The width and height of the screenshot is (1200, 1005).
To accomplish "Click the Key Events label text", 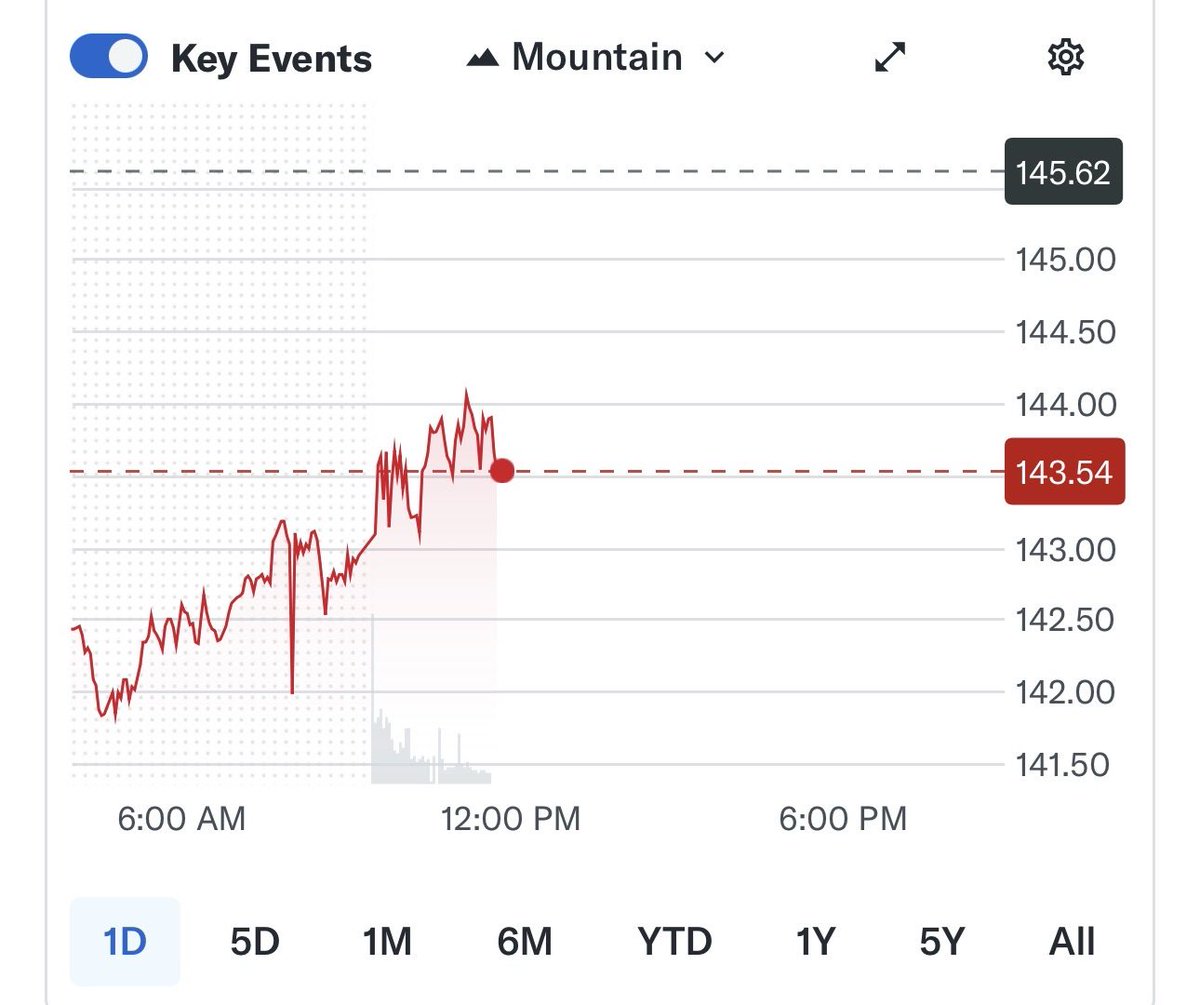I will click(x=271, y=59).
